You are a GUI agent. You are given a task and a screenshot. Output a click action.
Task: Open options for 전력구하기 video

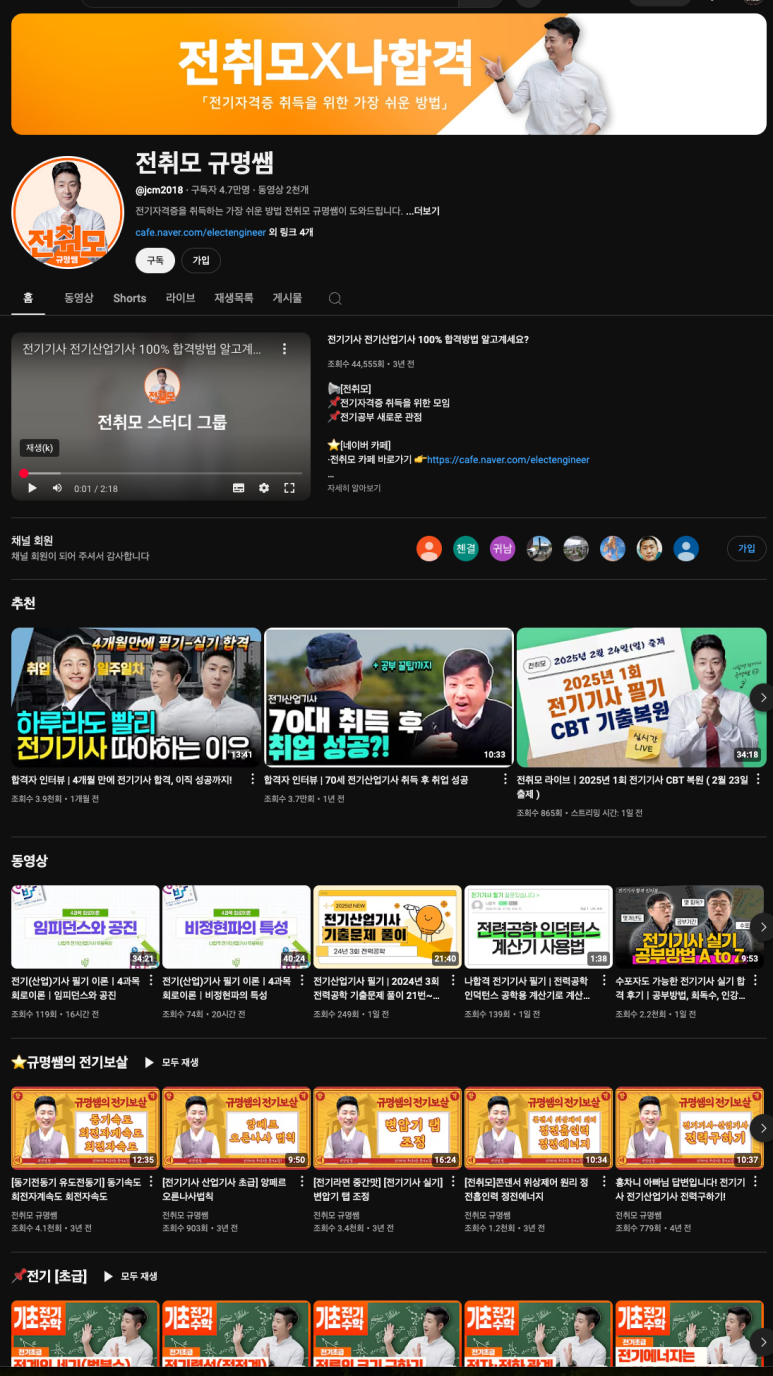[x=755, y=1183]
